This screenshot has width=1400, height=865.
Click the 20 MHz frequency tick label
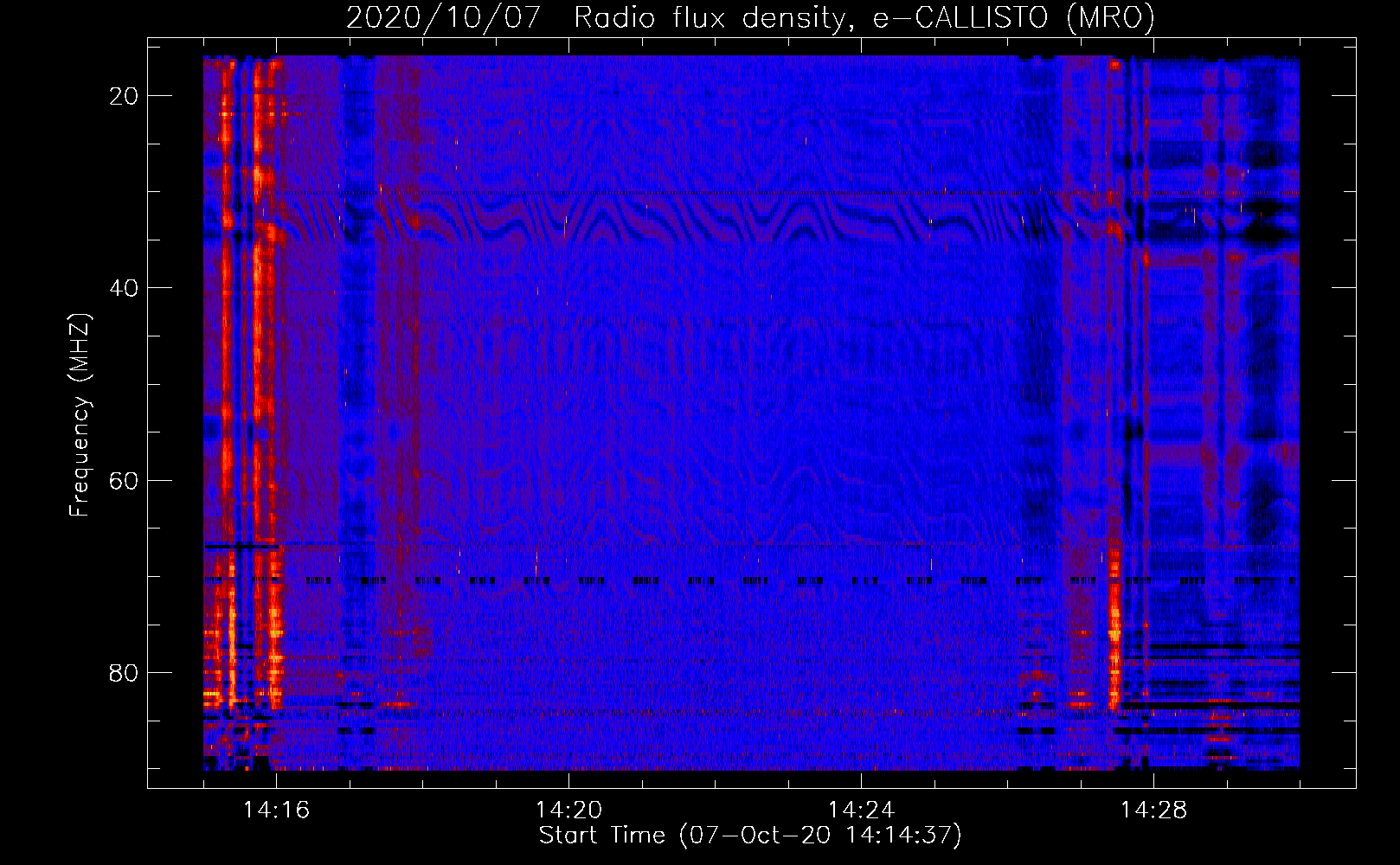124,96
